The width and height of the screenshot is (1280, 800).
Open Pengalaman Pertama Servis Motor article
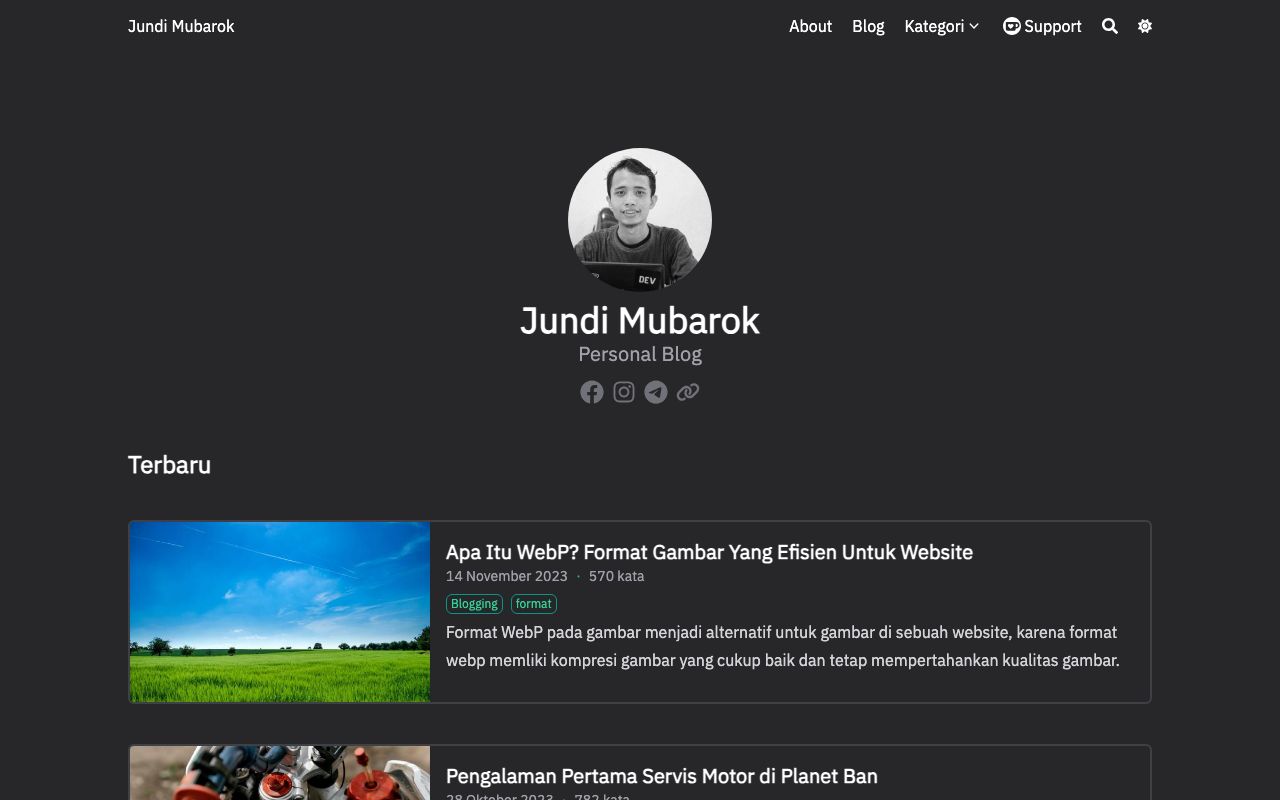tap(661, 776)
